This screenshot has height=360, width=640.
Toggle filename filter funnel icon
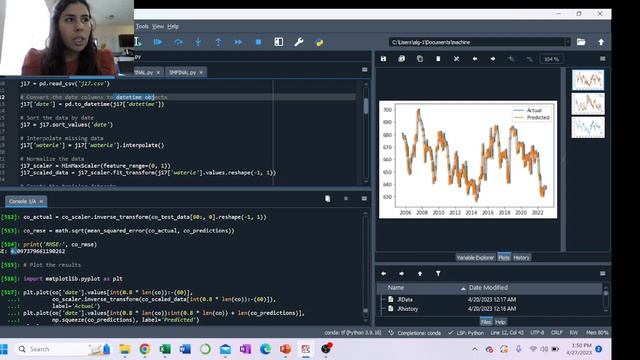point(438,273)
